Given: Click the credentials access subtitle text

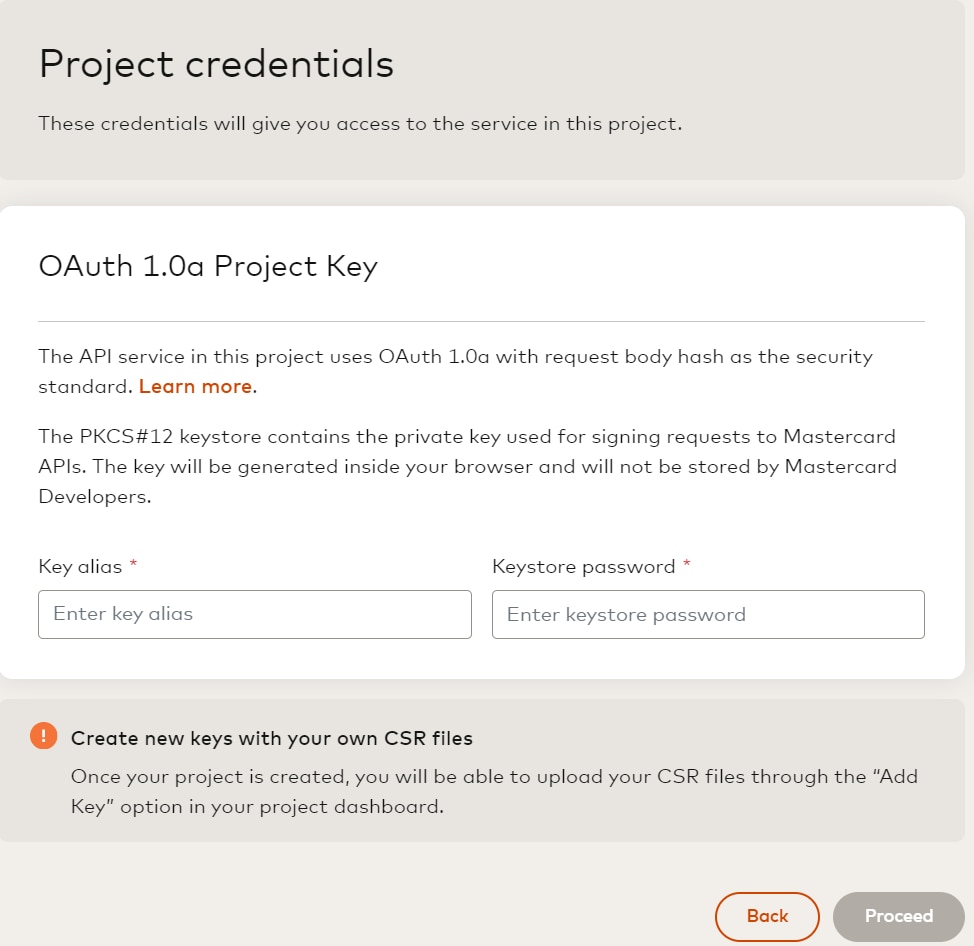Looking at the screenshot, I should coord(360,125).
